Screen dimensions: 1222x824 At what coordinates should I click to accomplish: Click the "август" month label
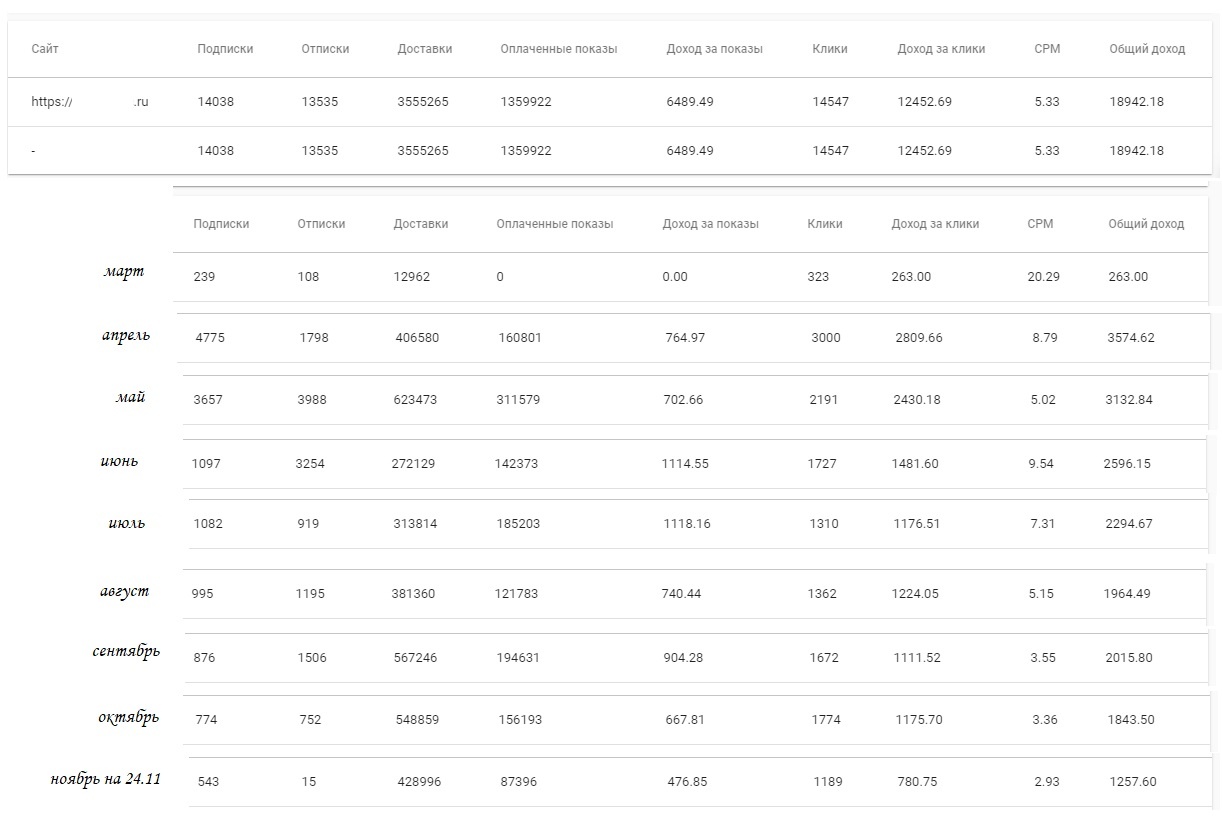(x=125, y=591)
